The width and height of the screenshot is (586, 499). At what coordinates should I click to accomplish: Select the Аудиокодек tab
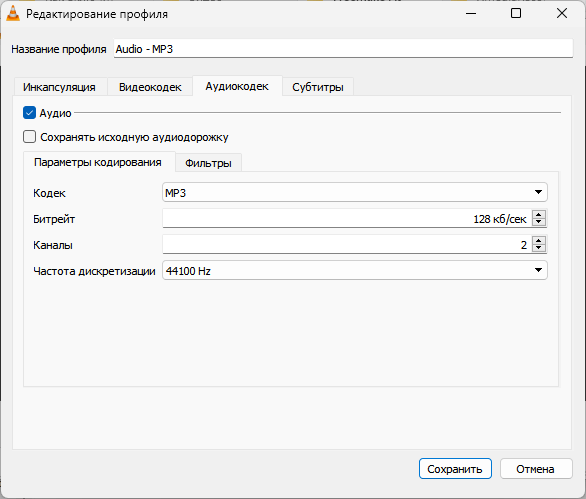pos(237,86)
